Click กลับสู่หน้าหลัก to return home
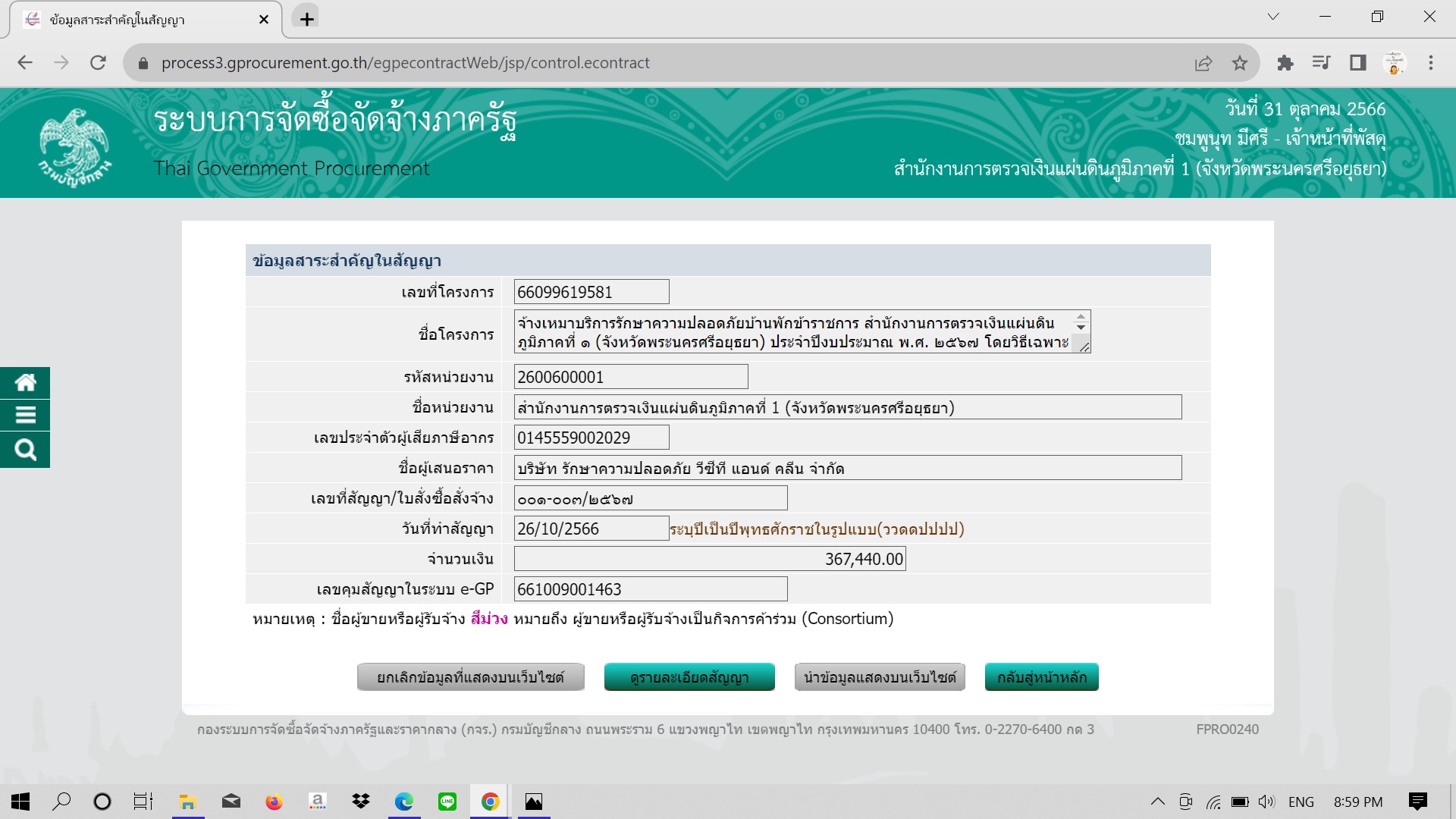 [1041, 677]
